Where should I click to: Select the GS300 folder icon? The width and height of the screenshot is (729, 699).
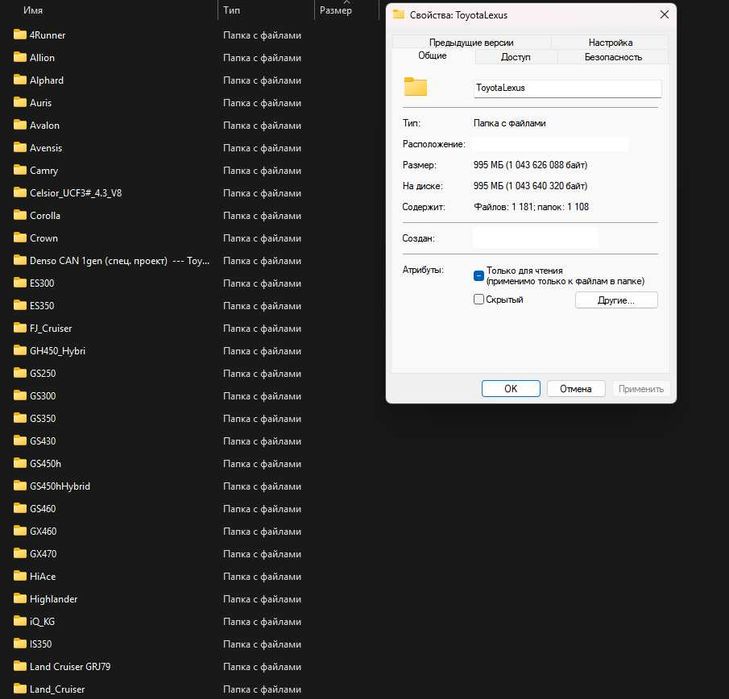coord(20,395)
